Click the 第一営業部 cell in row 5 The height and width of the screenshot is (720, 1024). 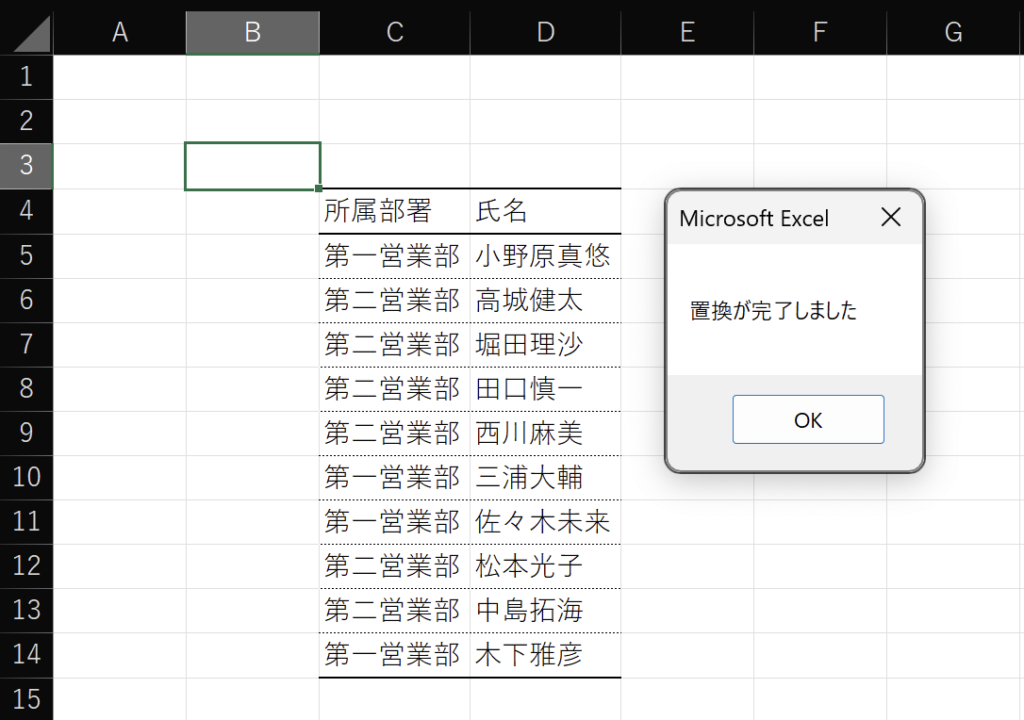pos(394,256)
